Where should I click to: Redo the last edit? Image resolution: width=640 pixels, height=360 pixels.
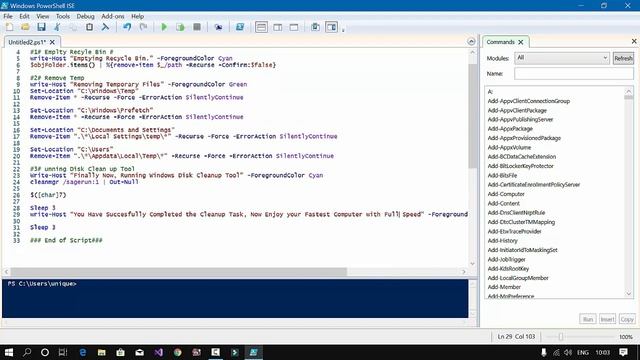pos(143,27)
